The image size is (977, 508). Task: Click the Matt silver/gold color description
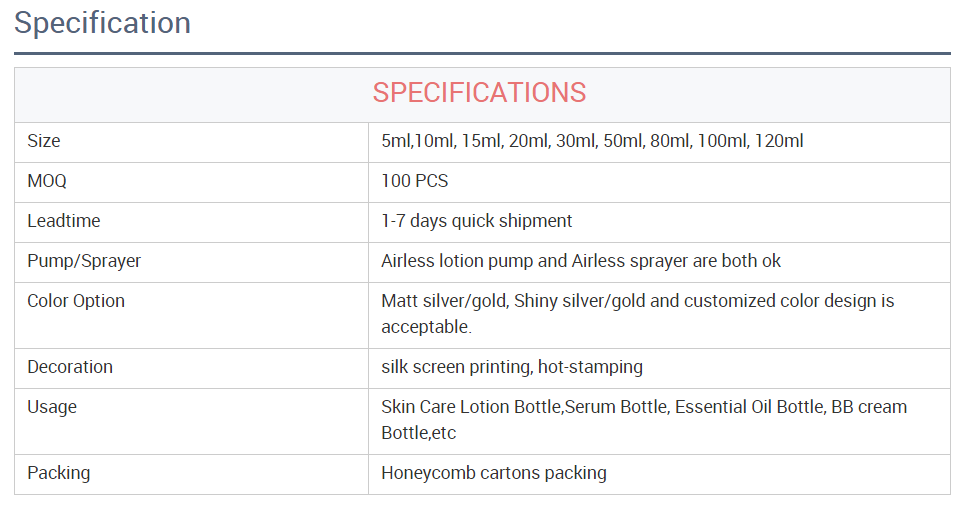point(637,314)
